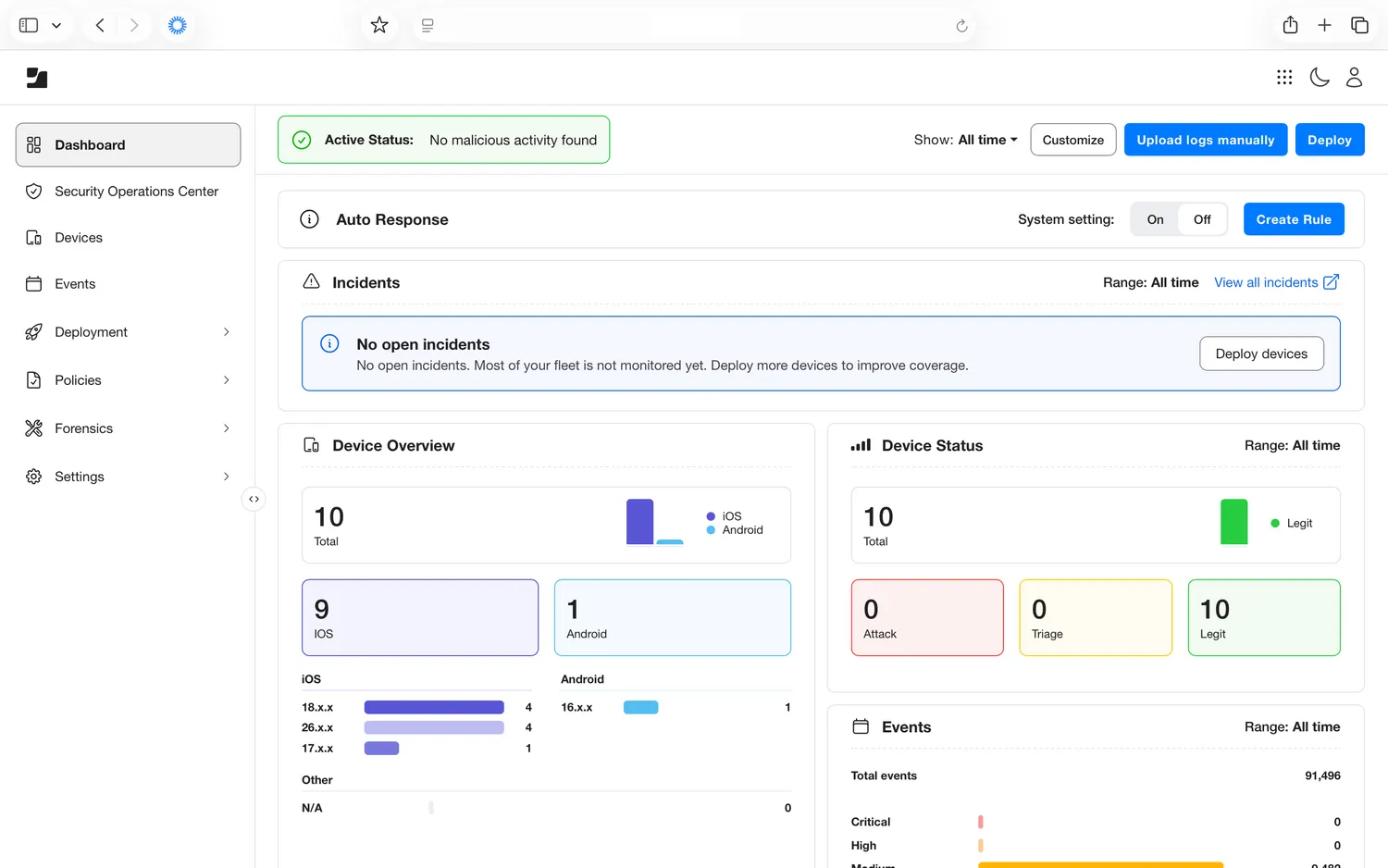This screenshot has height=868, width=1388.
Task: Open the user profile icon
Action: (x=1354, y=78)
